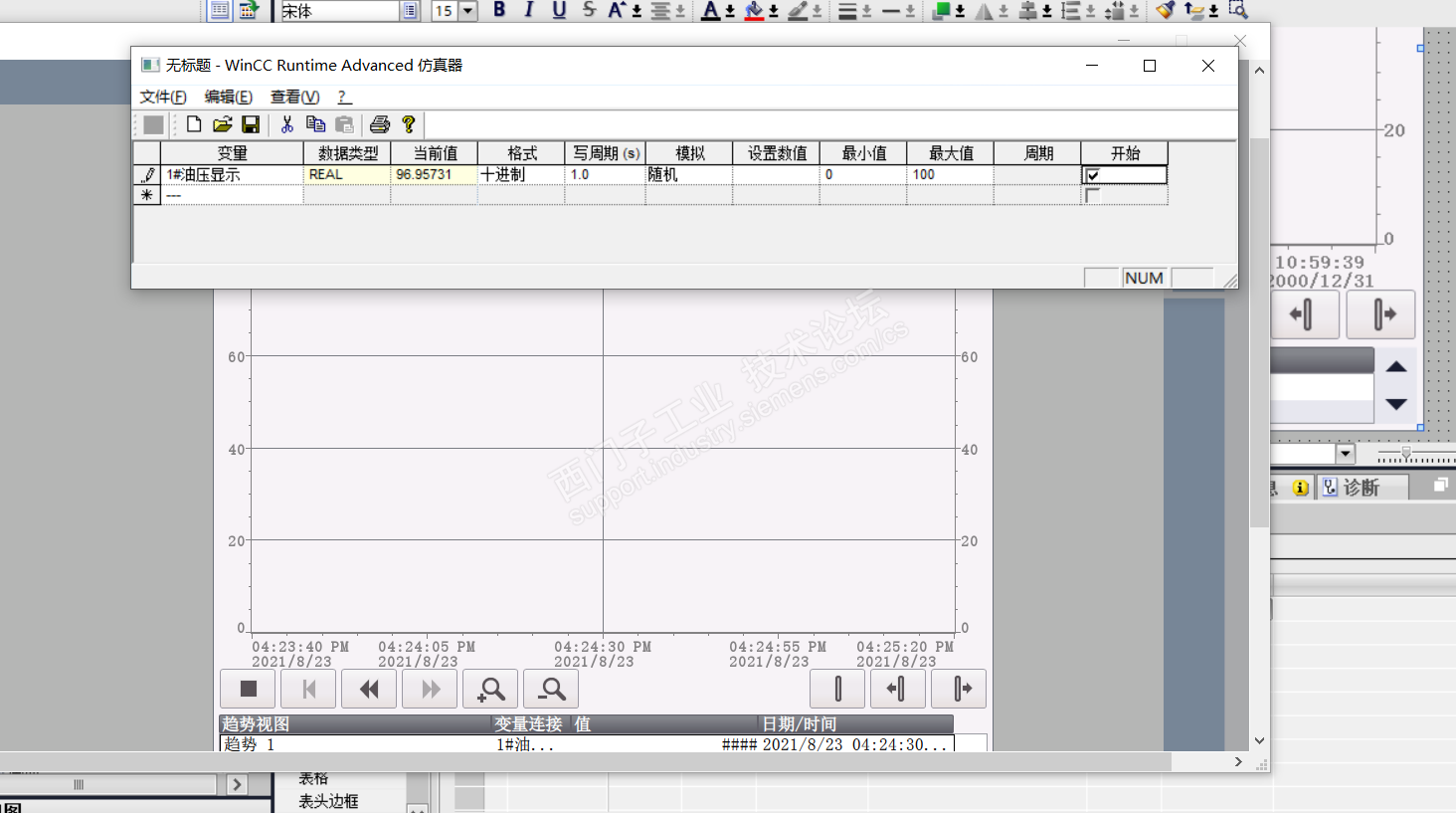This screenshot has width=1456, height=813.
Task: Toggle the Start checkbox in the empty row
Action: pos(1093,196)
